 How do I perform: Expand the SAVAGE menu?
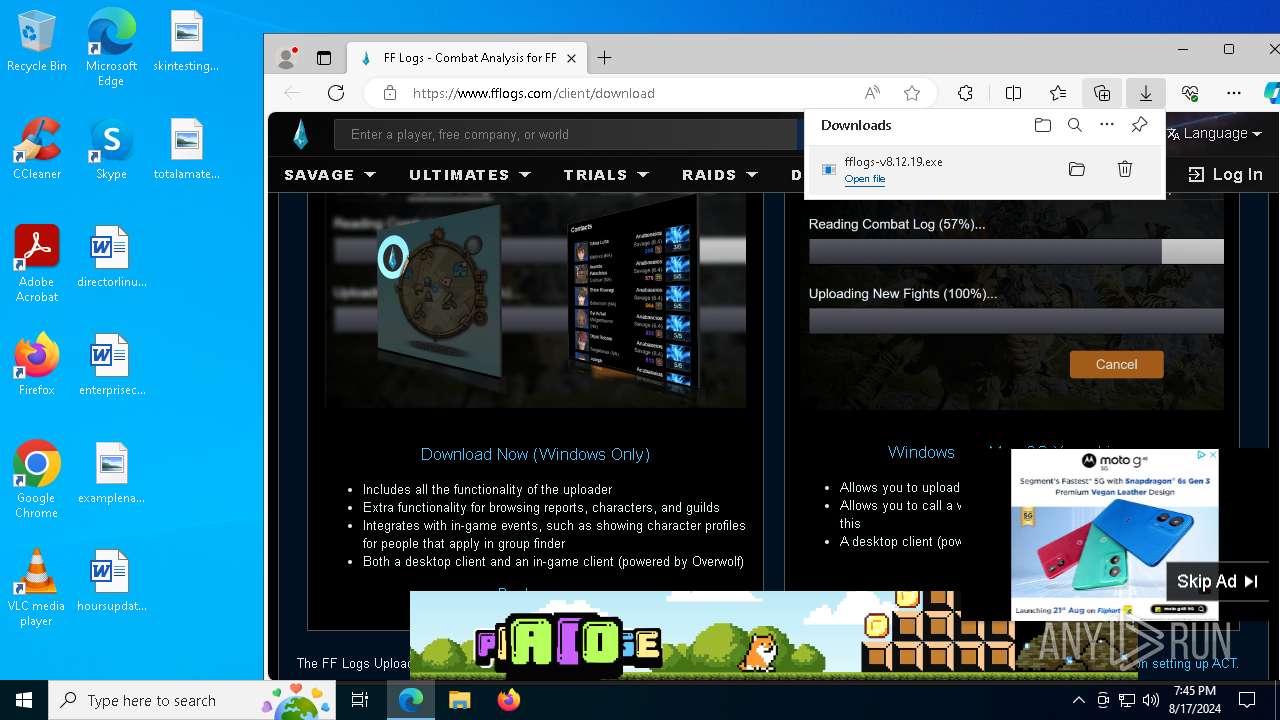point(330,174)
